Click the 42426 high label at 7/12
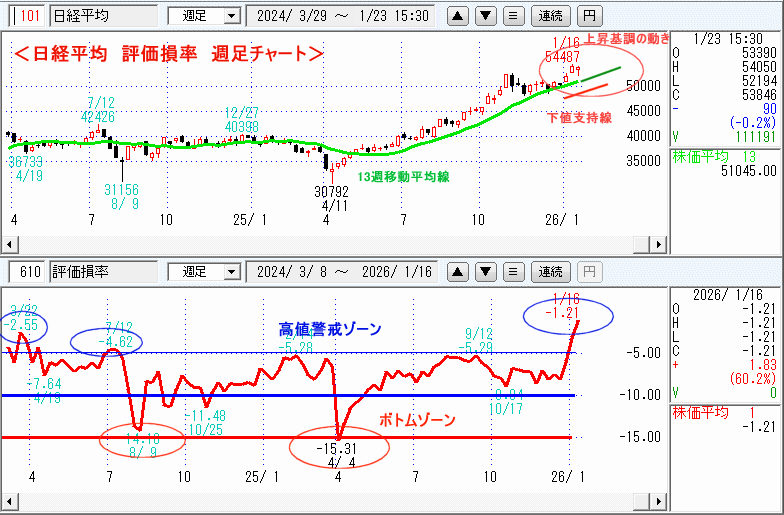This screenshot has width=784, height=515. pos(98,116)
